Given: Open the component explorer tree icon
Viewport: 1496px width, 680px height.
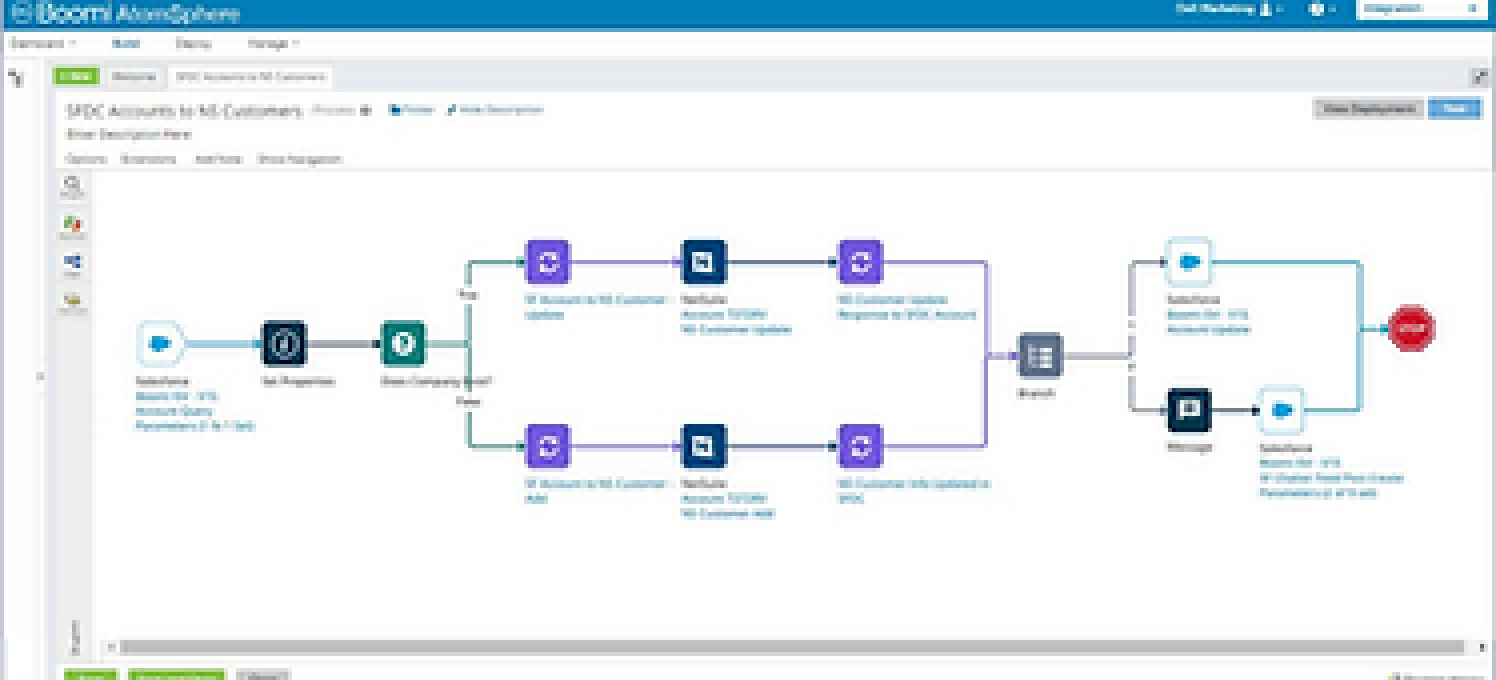Looking at the screenshot, I should [17, 78].
